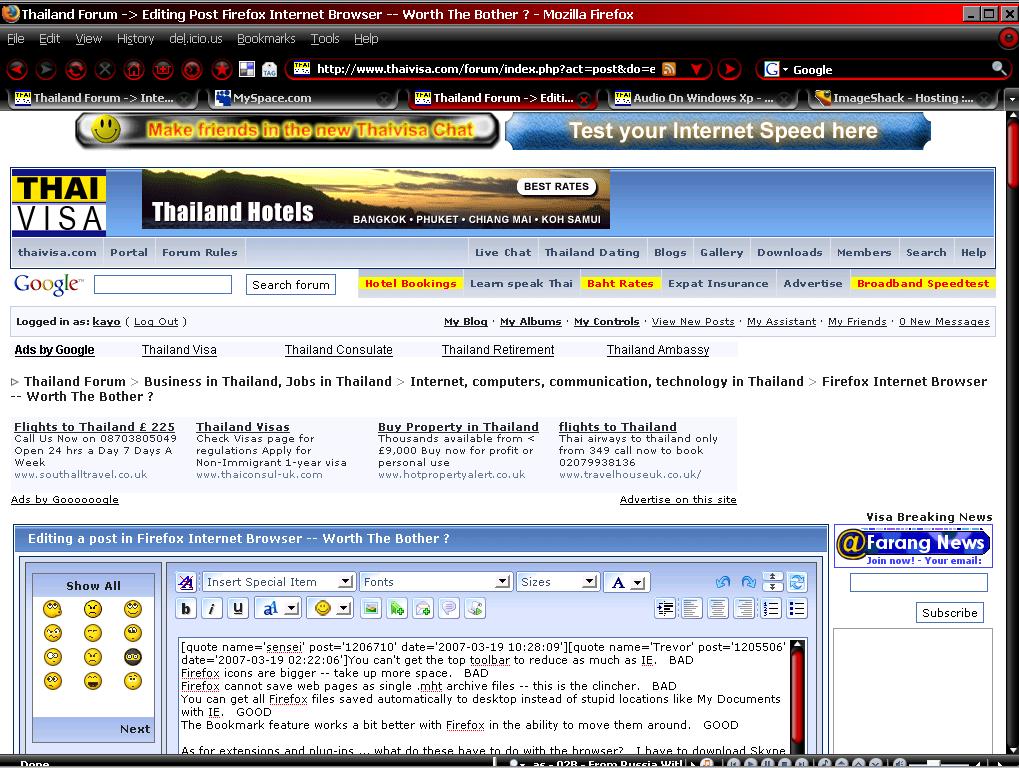
Task: Open the History menu
Action: coord(135,39)
